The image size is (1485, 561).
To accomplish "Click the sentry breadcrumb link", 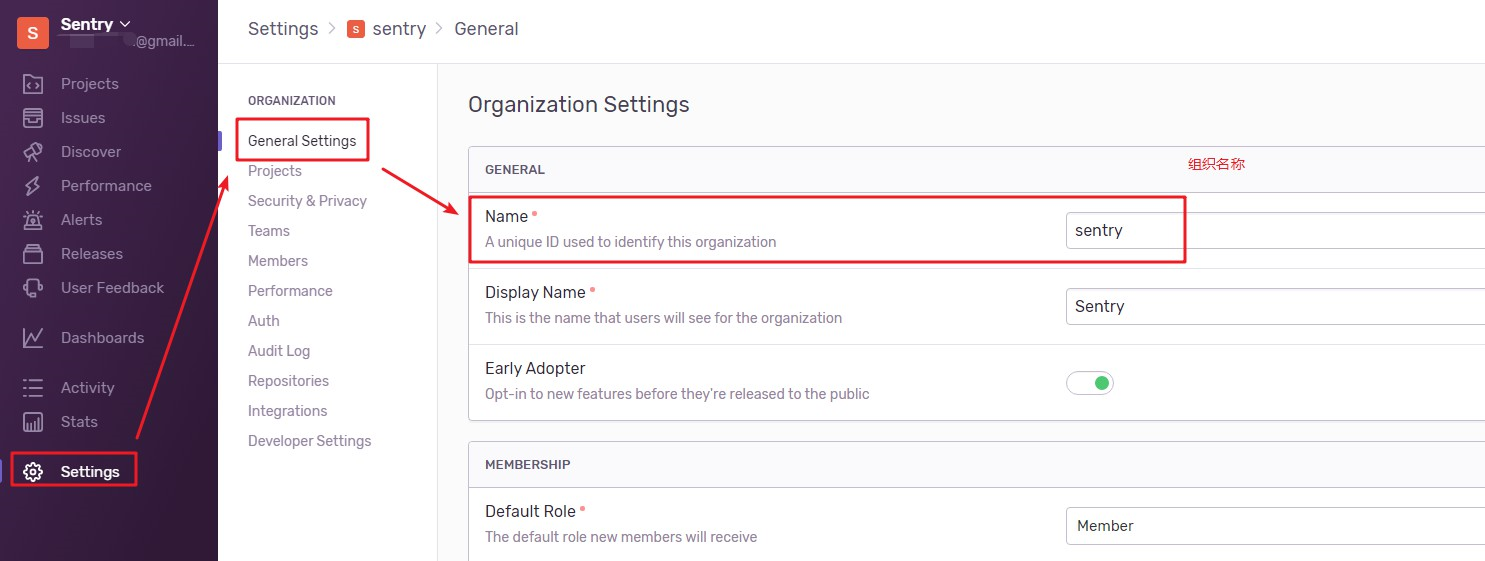I will click(398, 29).
